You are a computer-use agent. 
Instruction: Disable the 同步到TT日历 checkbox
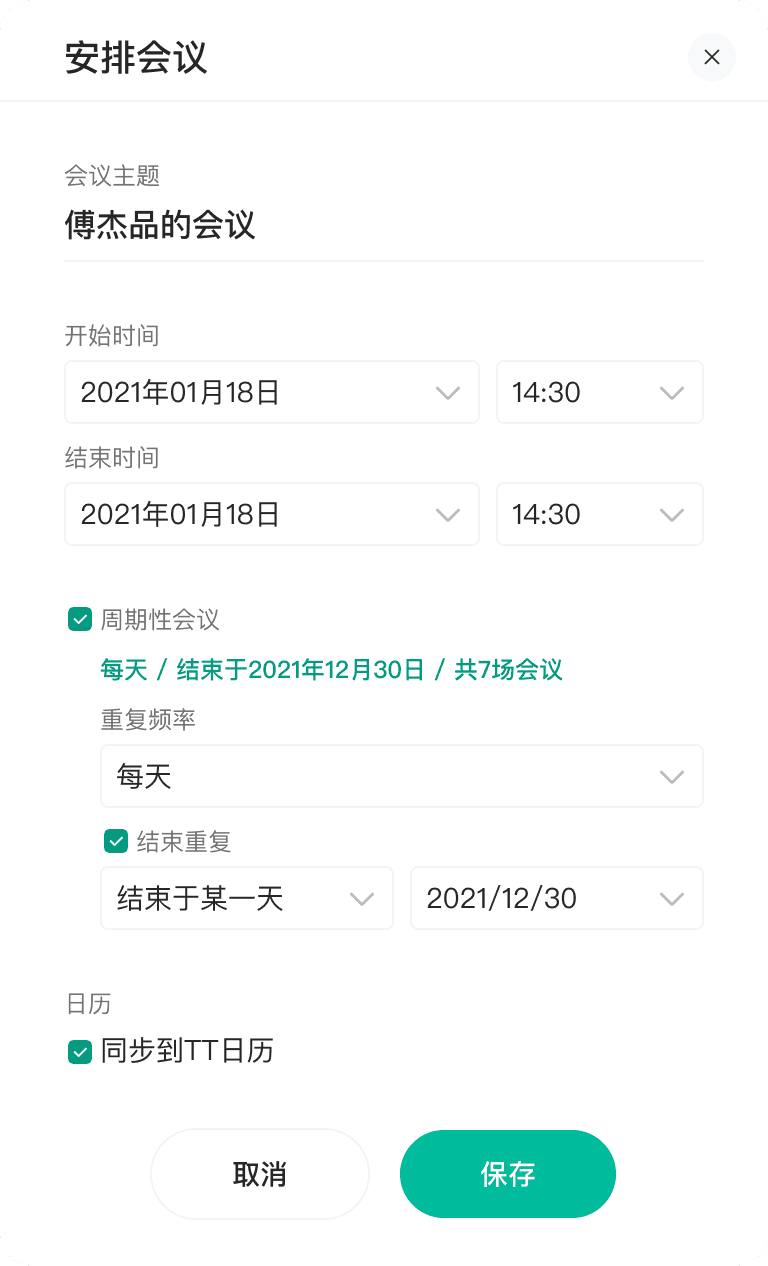coord(80,1052)
